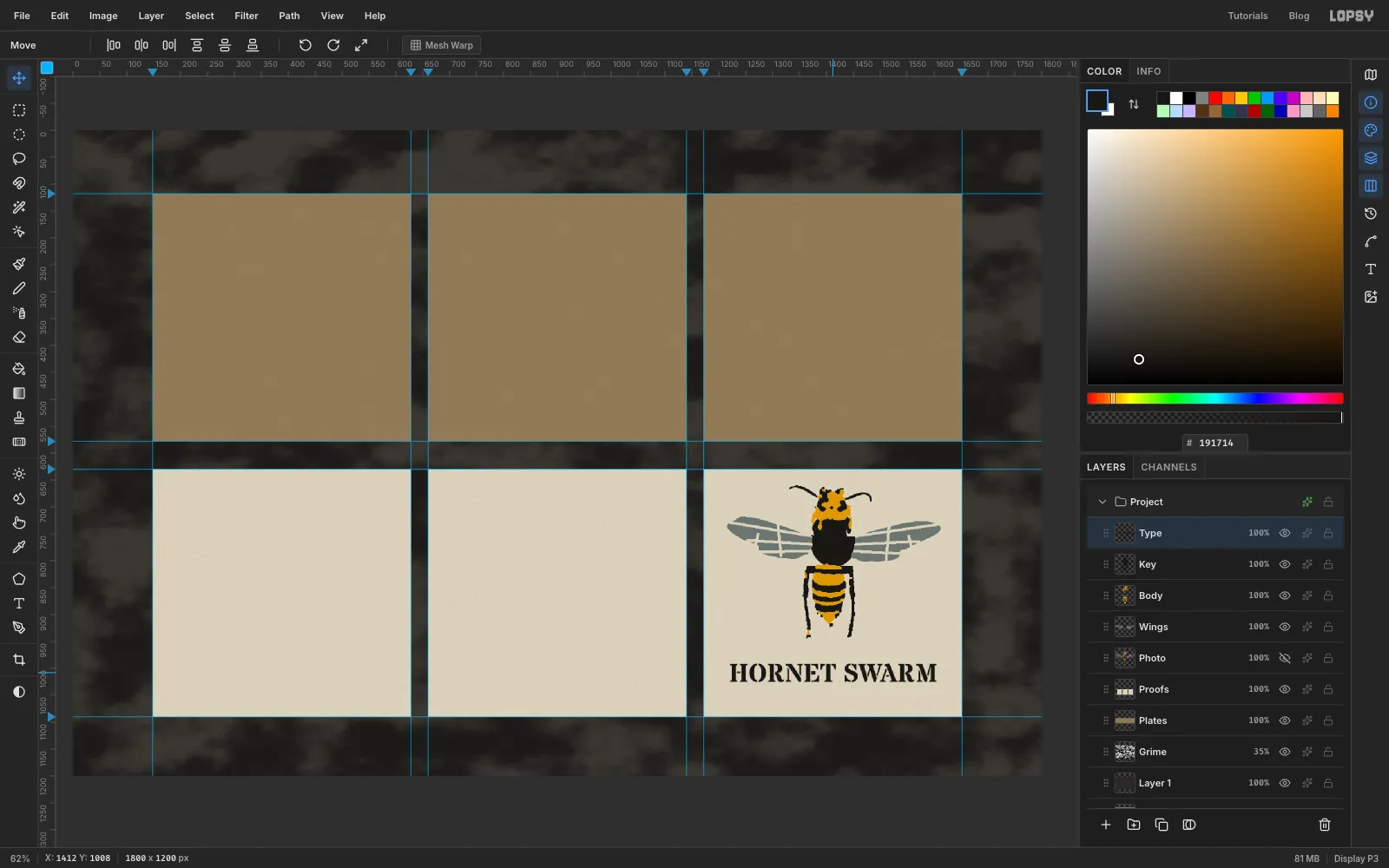Add a new layer with plus icon
This screenshot has width=1389, height=868.
(x=1106, y=825)
